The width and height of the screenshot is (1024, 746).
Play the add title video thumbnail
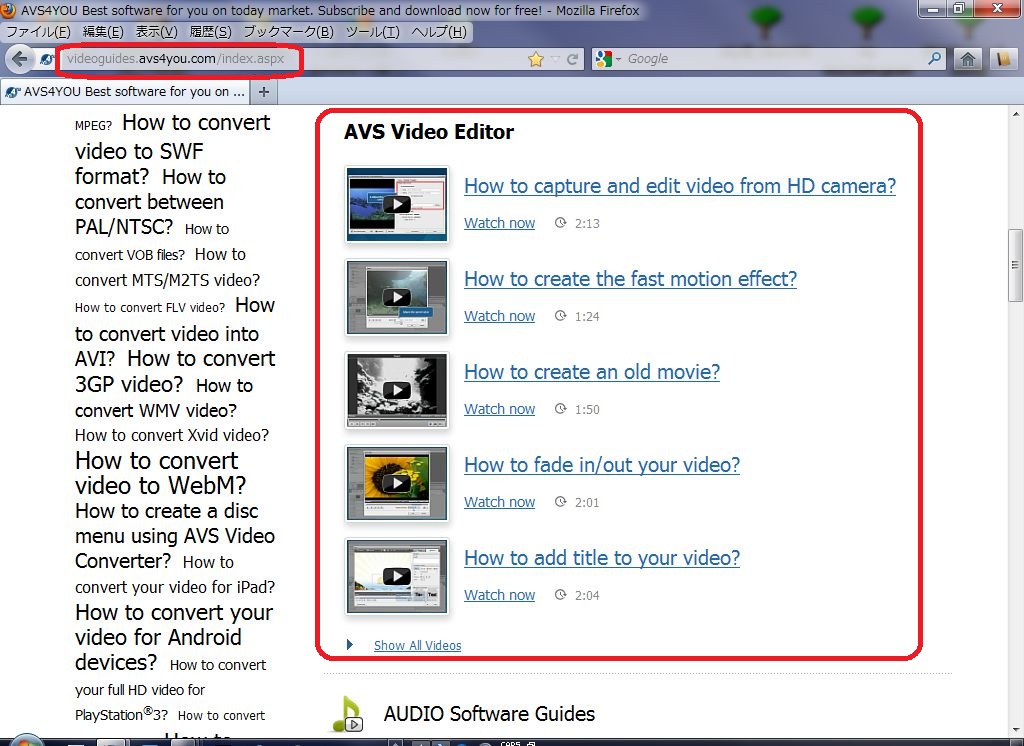(396, 576)
